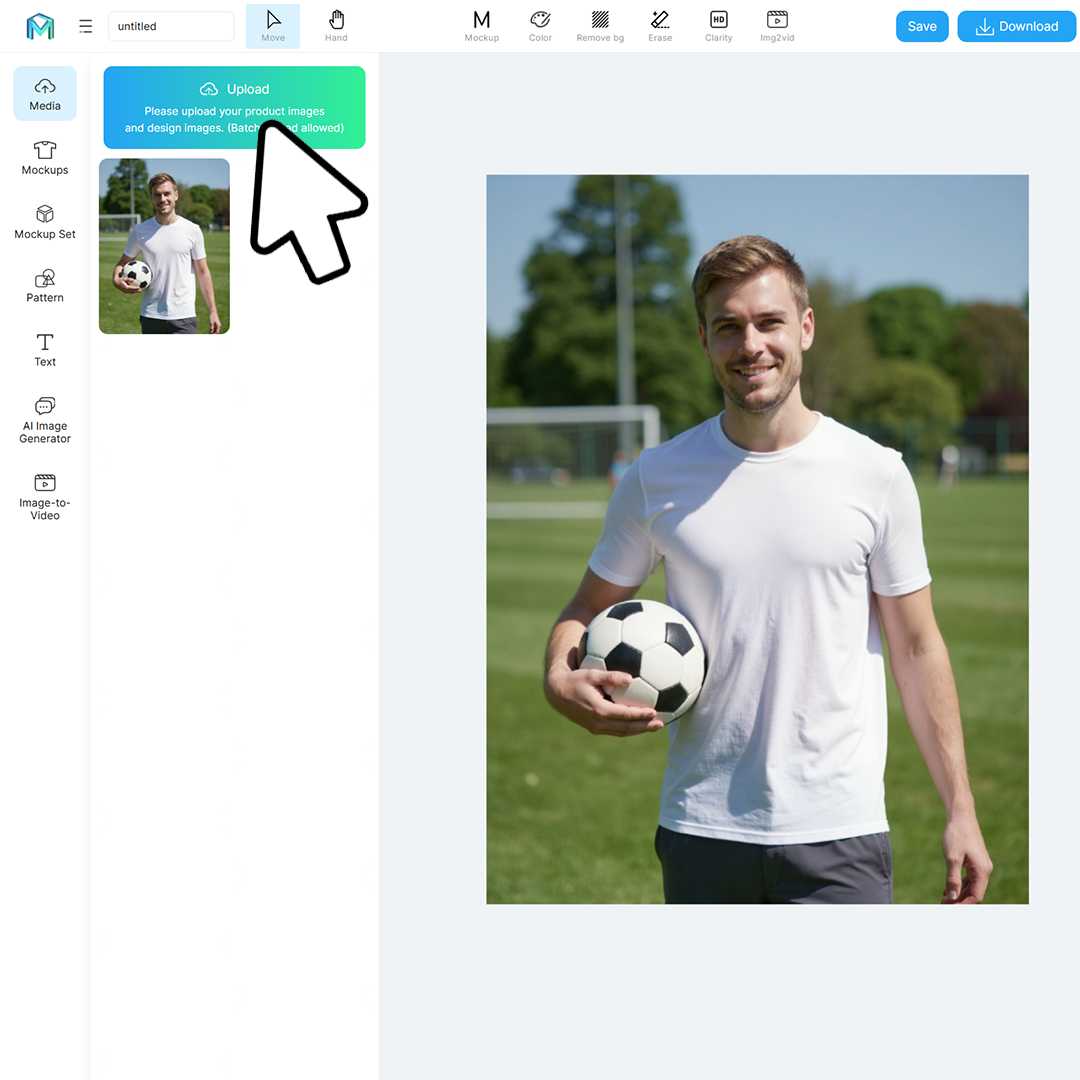Apply Remove bg to image
The width and height of the screenshot is (1080, 1080).
(x=600, y=26)
